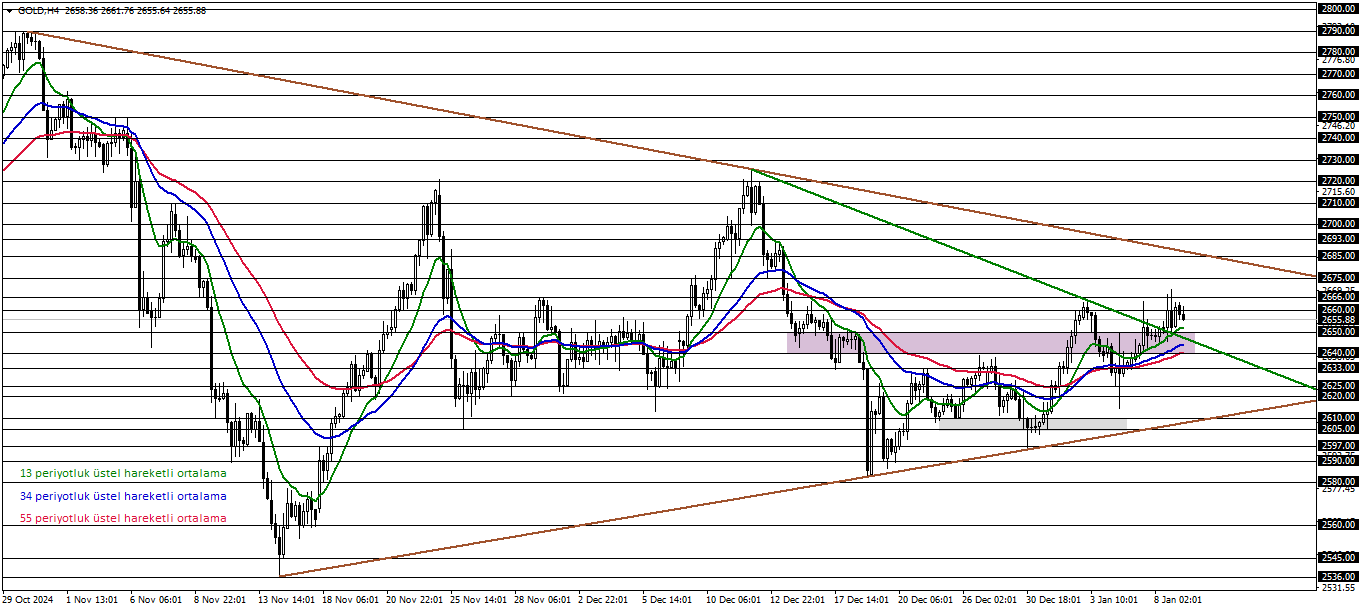Click the 6 Nov 06:01 time label
The width and height of the screenshot is (1362, 611).
[156, 600]
